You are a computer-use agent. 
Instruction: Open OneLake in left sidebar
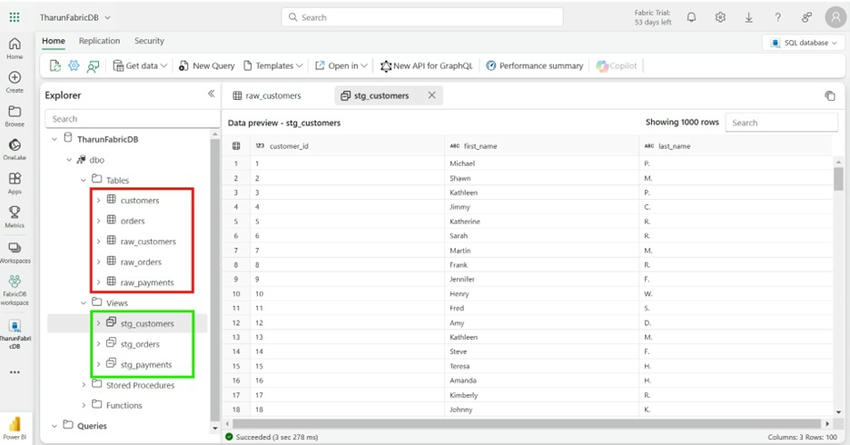pyautogui.click(x=15, y=149)
